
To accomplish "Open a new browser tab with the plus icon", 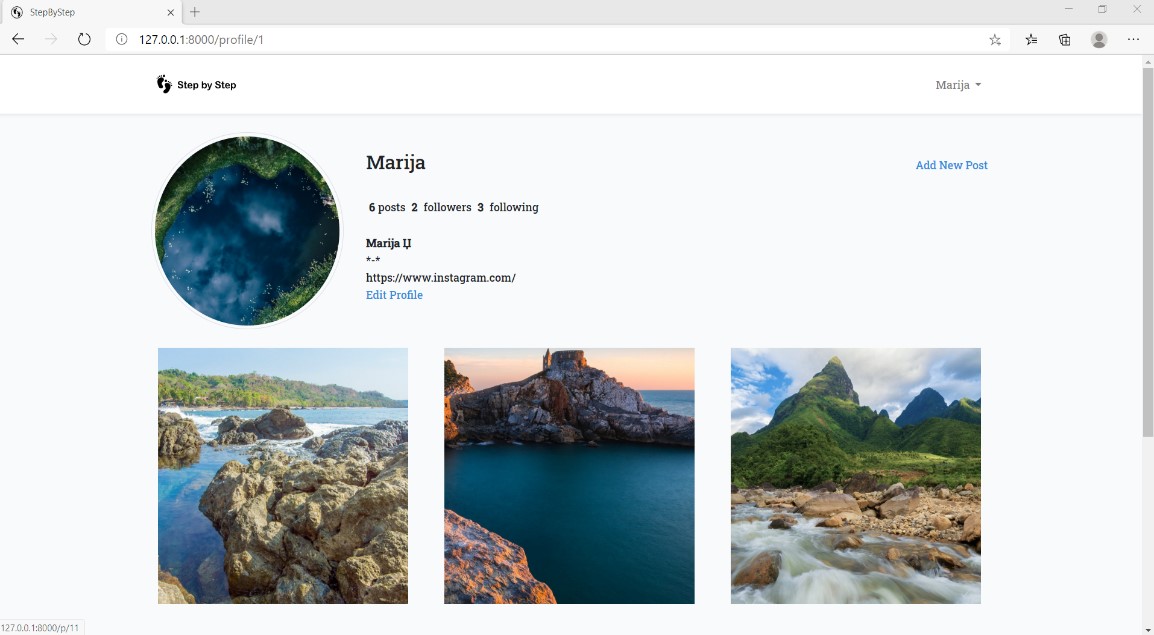I will pos(194,14).
